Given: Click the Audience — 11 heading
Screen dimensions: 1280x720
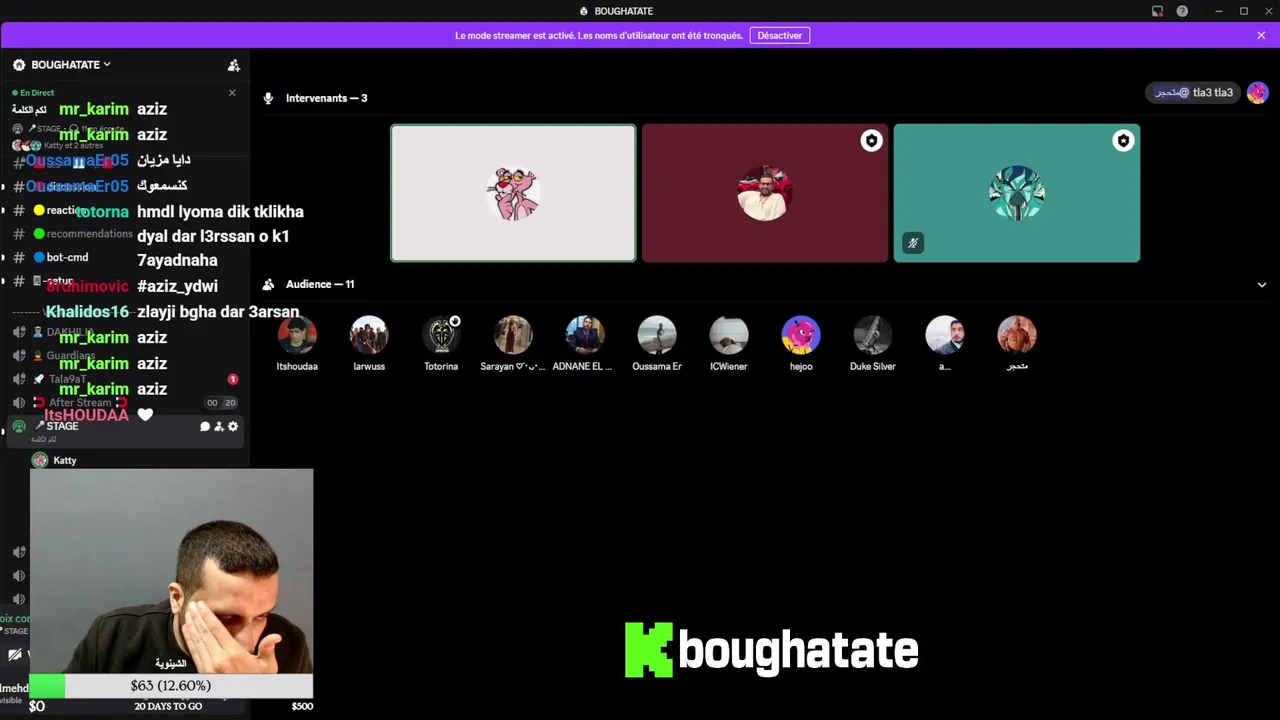Looking at the screenshot, I should 320,285.
